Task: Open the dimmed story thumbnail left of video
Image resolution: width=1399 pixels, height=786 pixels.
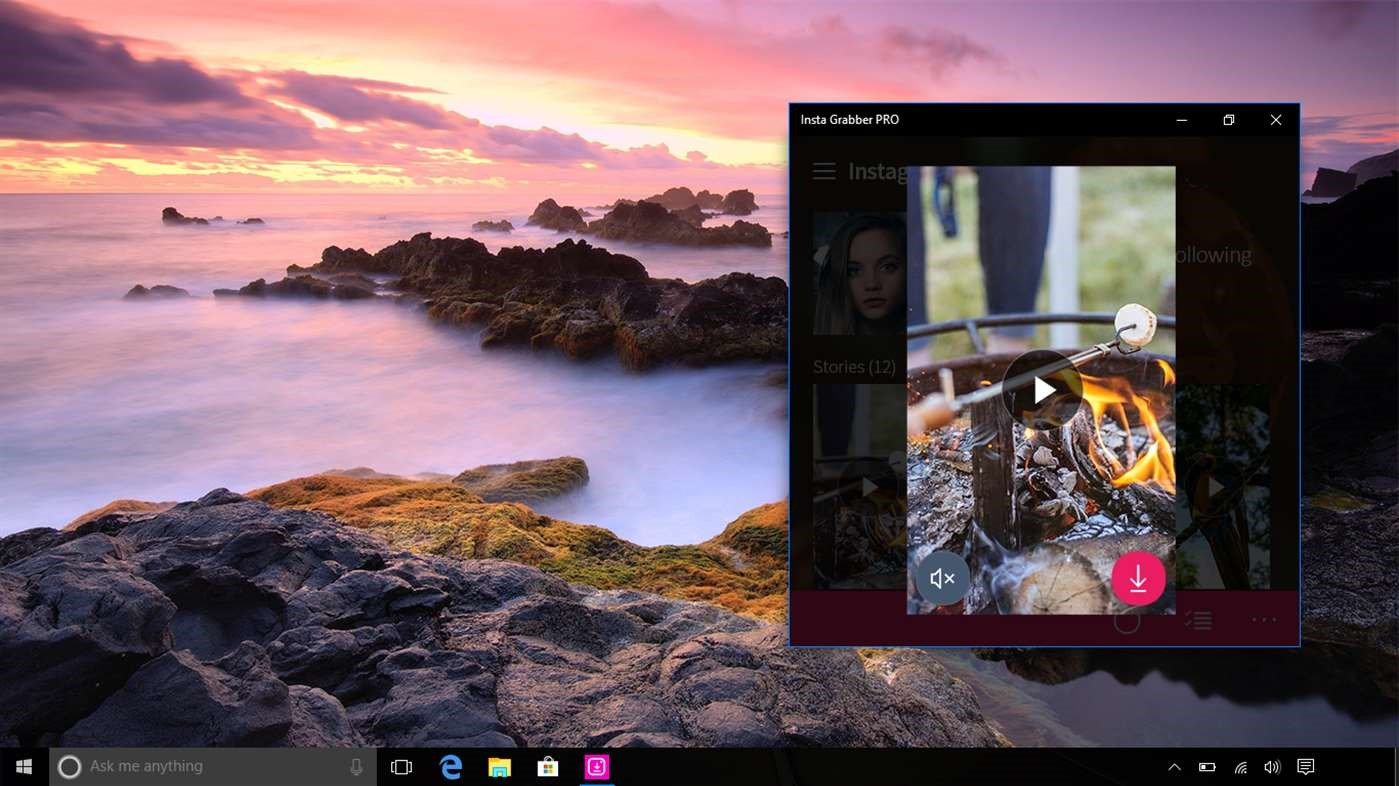Action: tap(859, 487)
